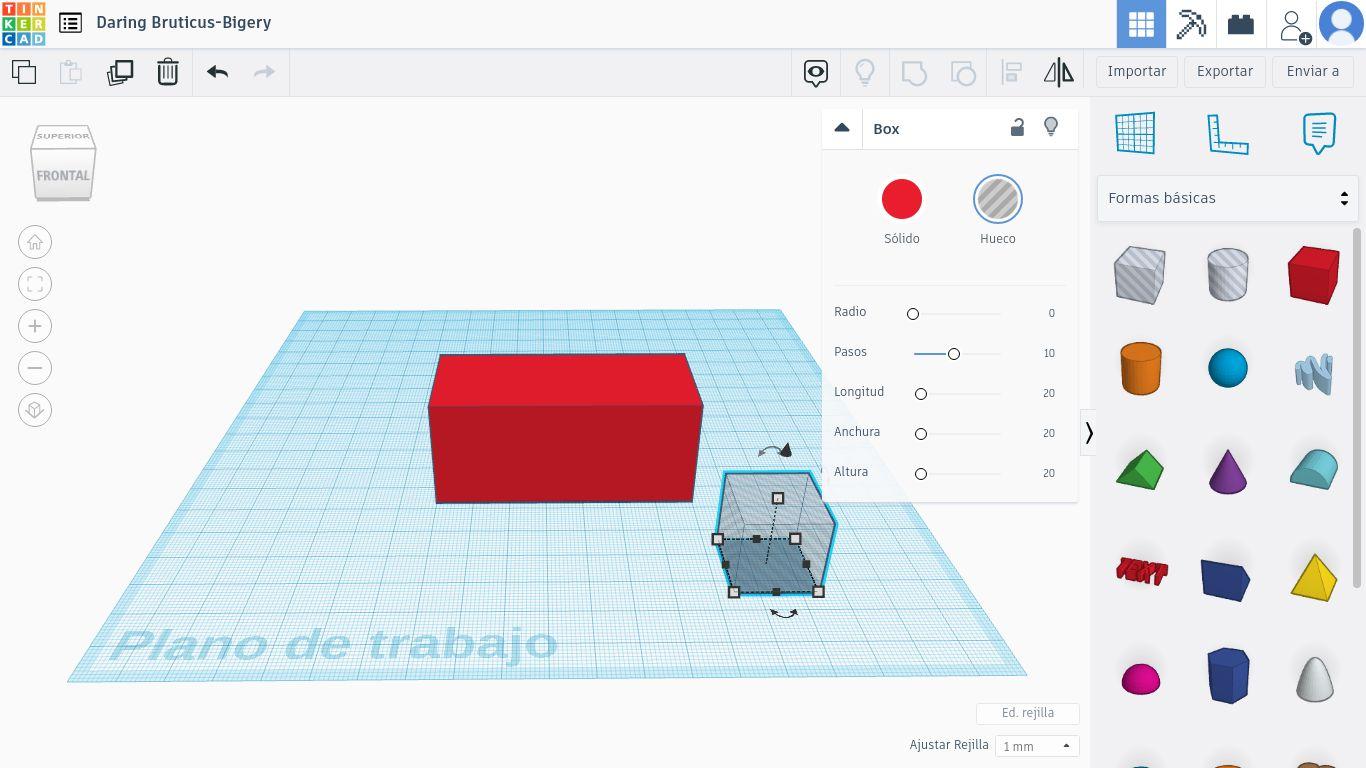
Task: Click the view cube FRONTAL face
Action: tap(63, 176)
